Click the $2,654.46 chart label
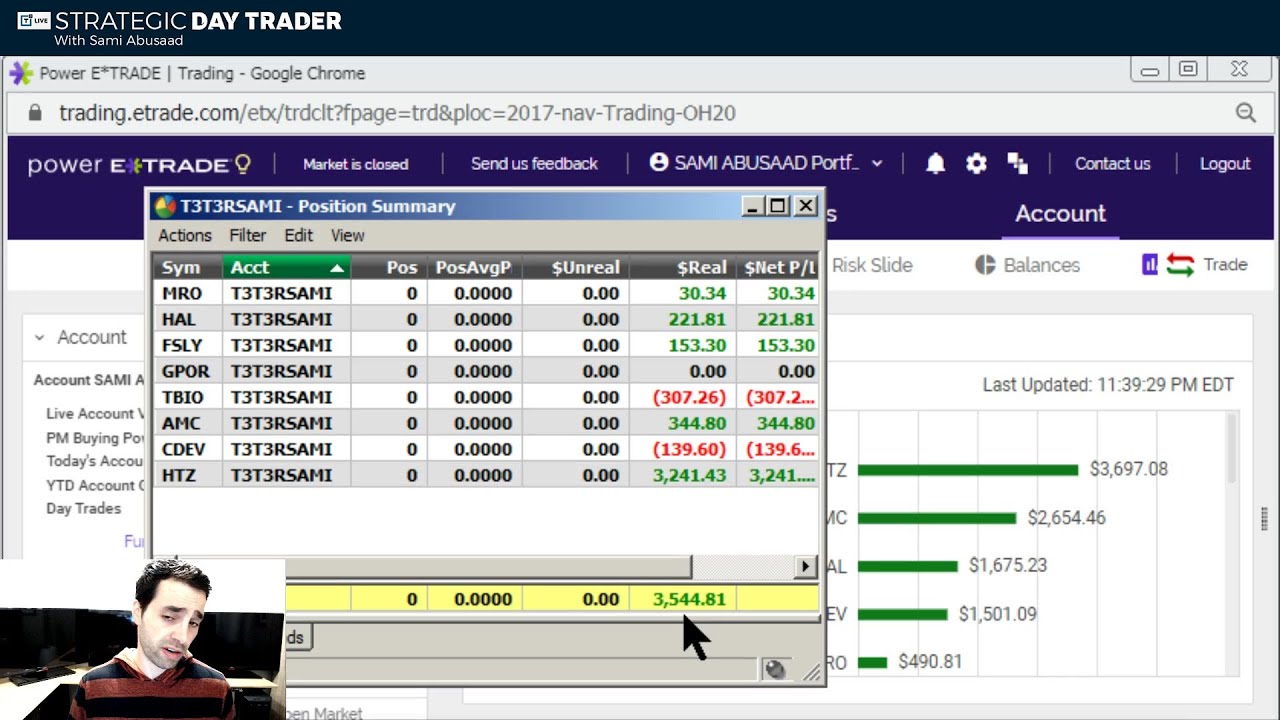Viewport: 1280px width, 720px height. pyautogui.click(x=1066, y=518)
